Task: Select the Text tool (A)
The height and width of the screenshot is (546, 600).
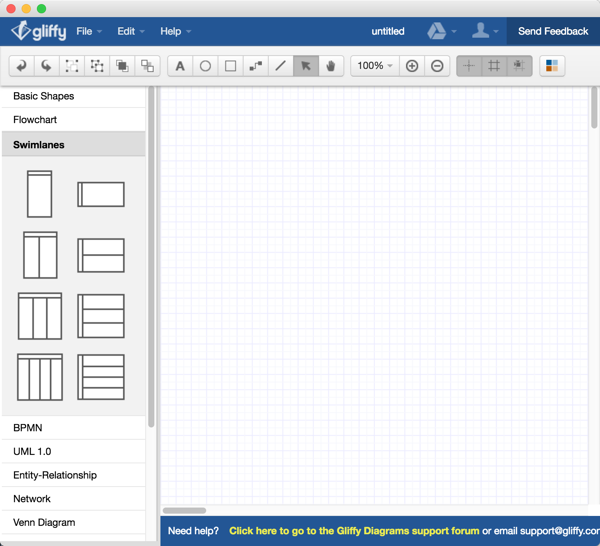Action: click(x=180, y=66)
